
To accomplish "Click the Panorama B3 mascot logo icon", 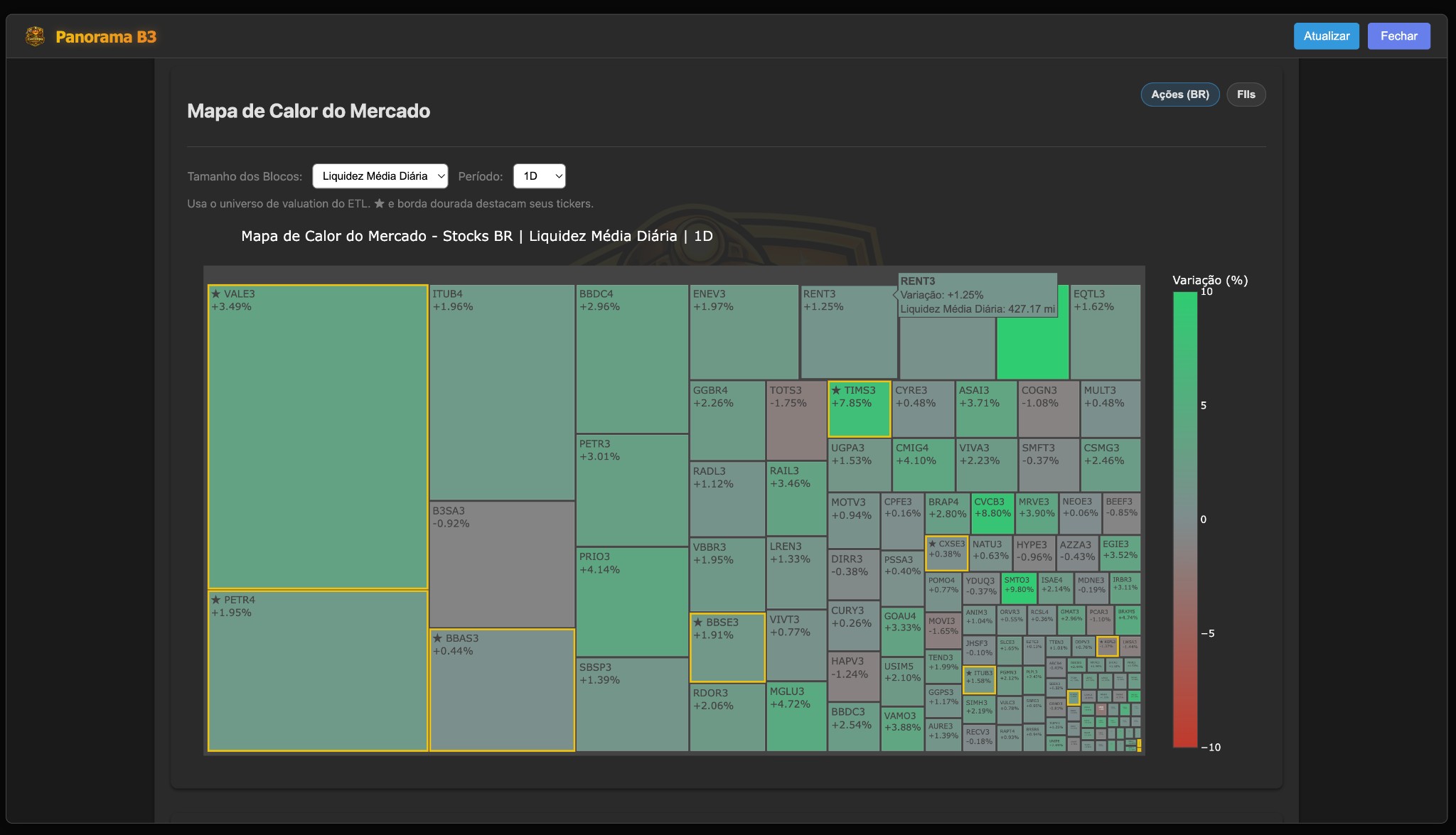I will [x=34, y=36].
